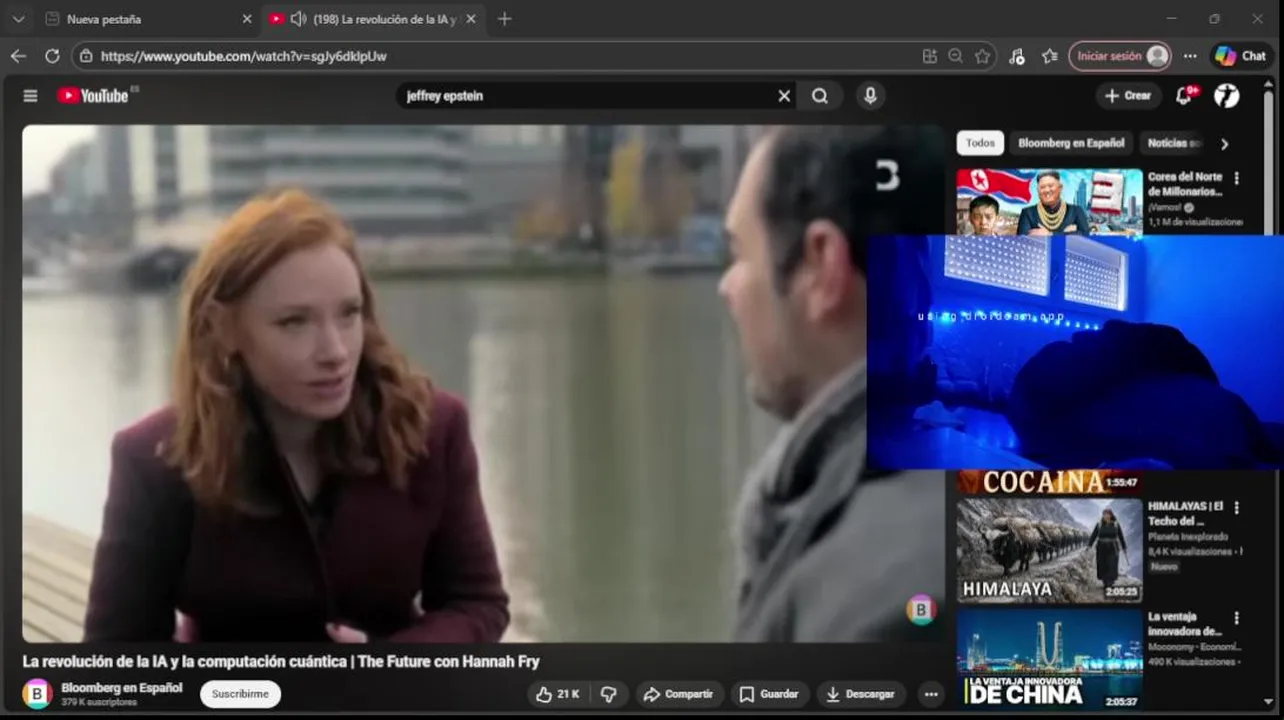The width and height of the screenshot is (1284, 720).
Task: Expand more filter chips with arrow
Action: pos(1224,143)
